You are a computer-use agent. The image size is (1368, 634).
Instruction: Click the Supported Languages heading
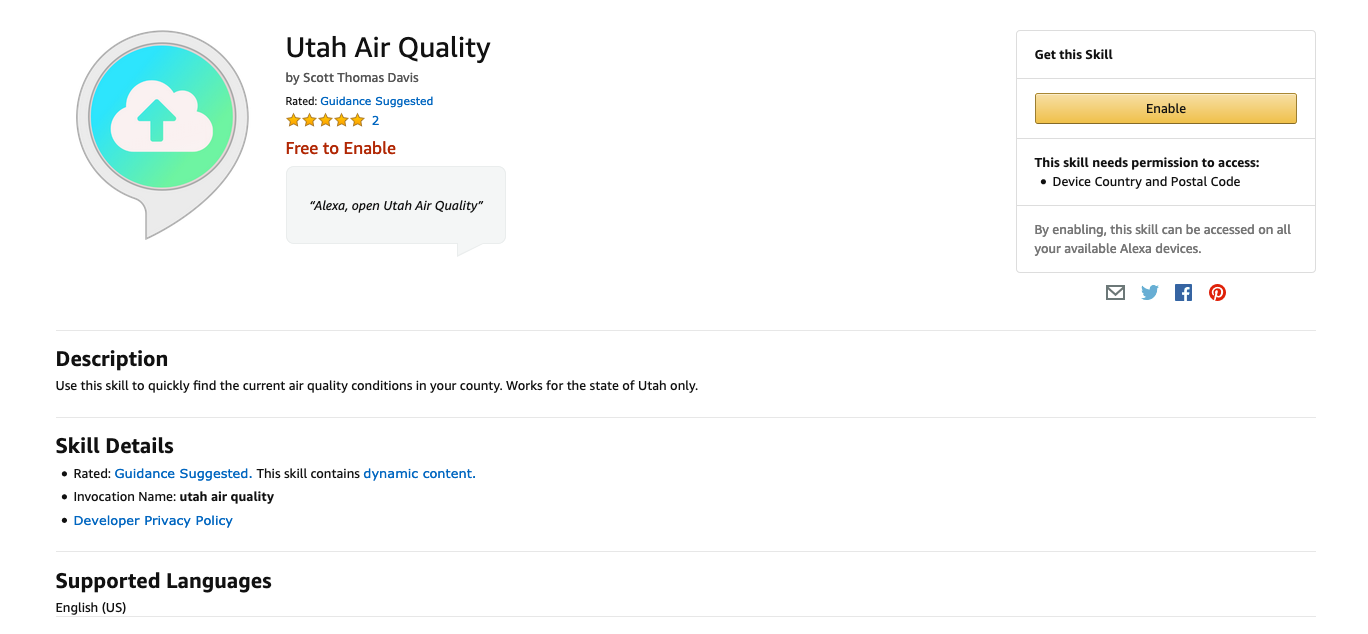click(164, 581)
